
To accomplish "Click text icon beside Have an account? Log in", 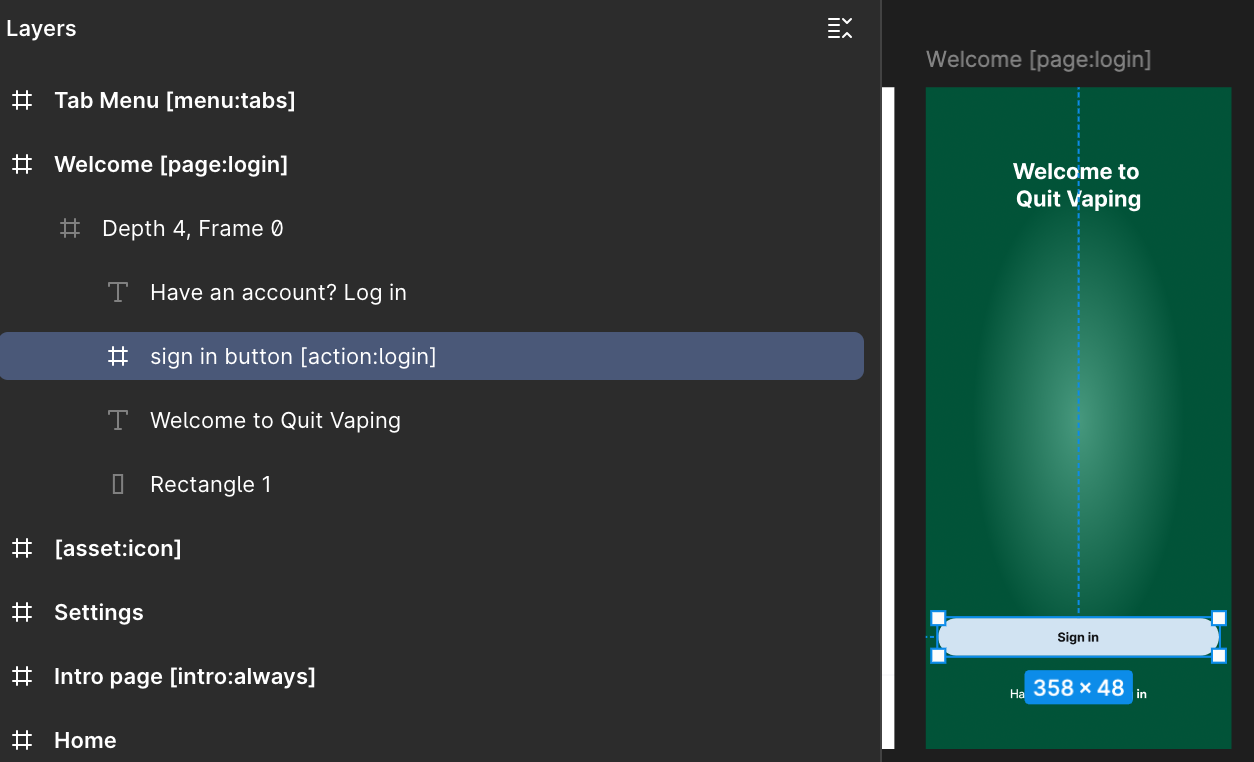I will coord(118,292).
